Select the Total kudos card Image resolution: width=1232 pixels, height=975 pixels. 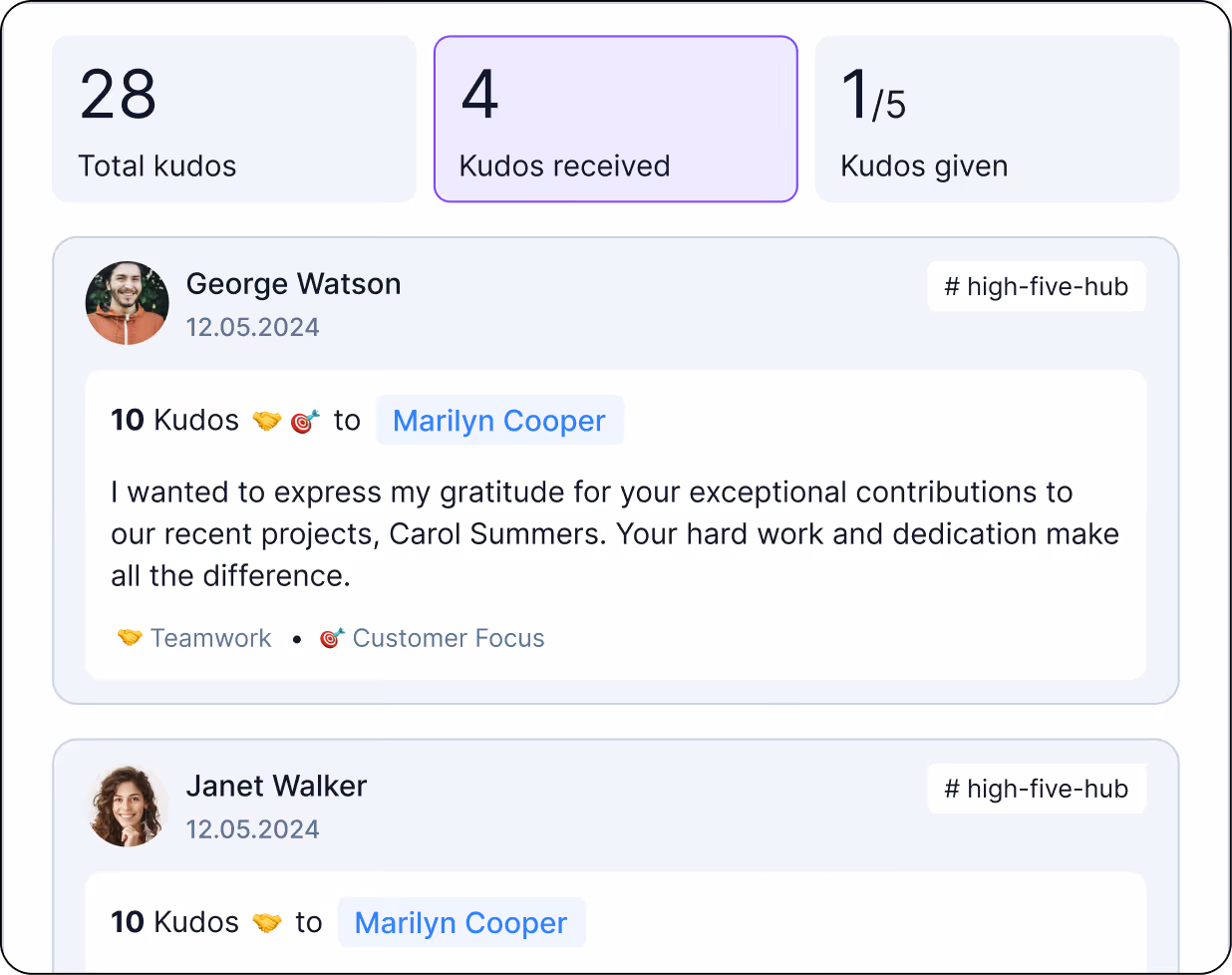coord(234,119)
